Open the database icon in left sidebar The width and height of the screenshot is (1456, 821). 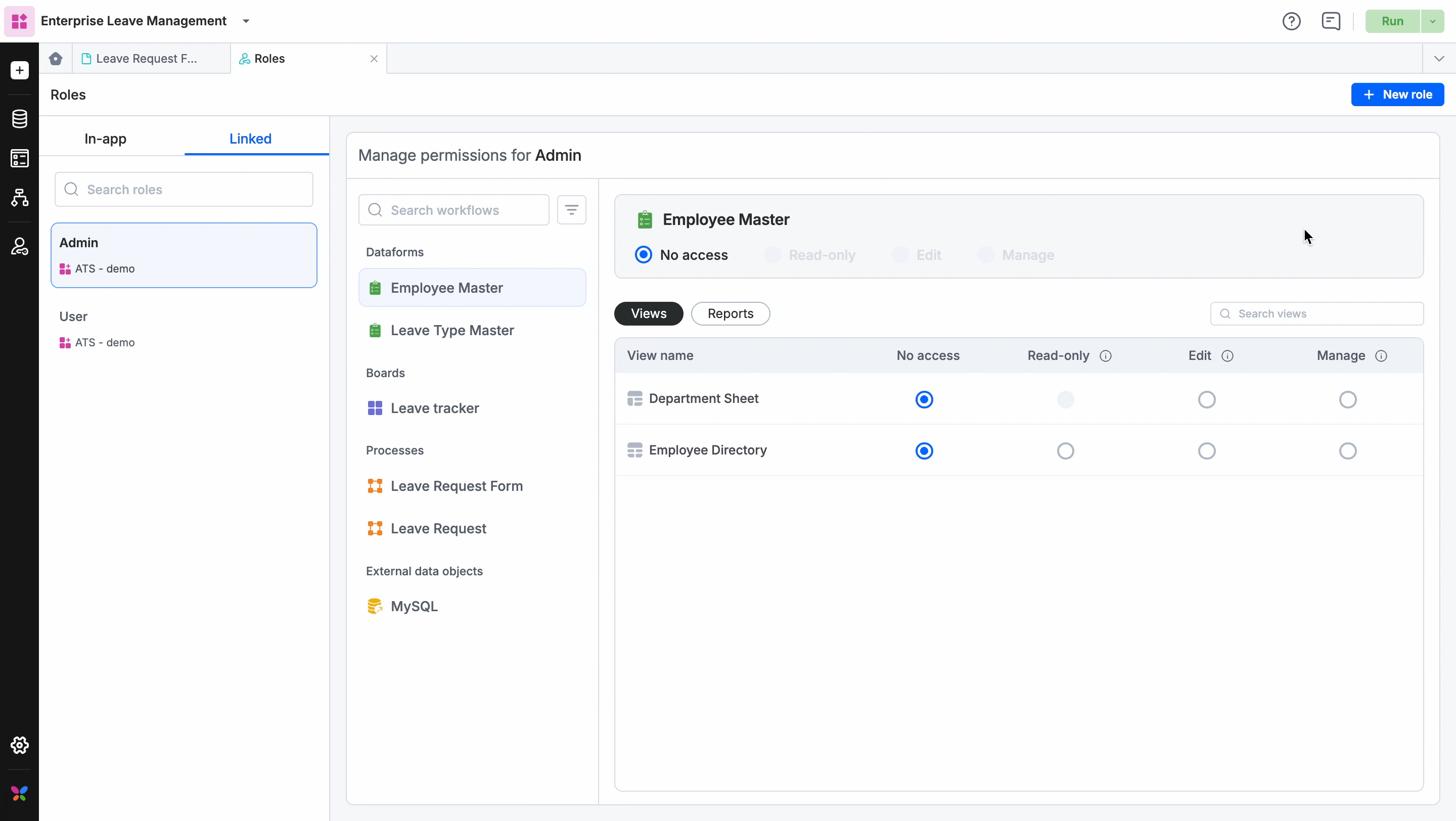19,119
